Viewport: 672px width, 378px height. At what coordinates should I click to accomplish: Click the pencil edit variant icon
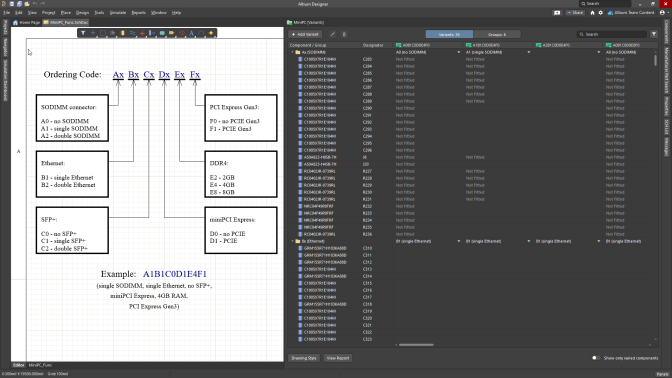333,34
